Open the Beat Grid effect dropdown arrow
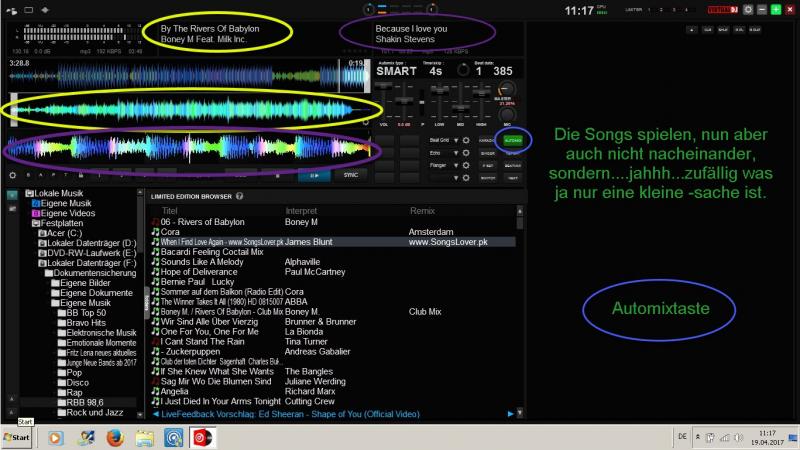The width and height of the screenshot is (800, 450). click(x=456, y=140)
